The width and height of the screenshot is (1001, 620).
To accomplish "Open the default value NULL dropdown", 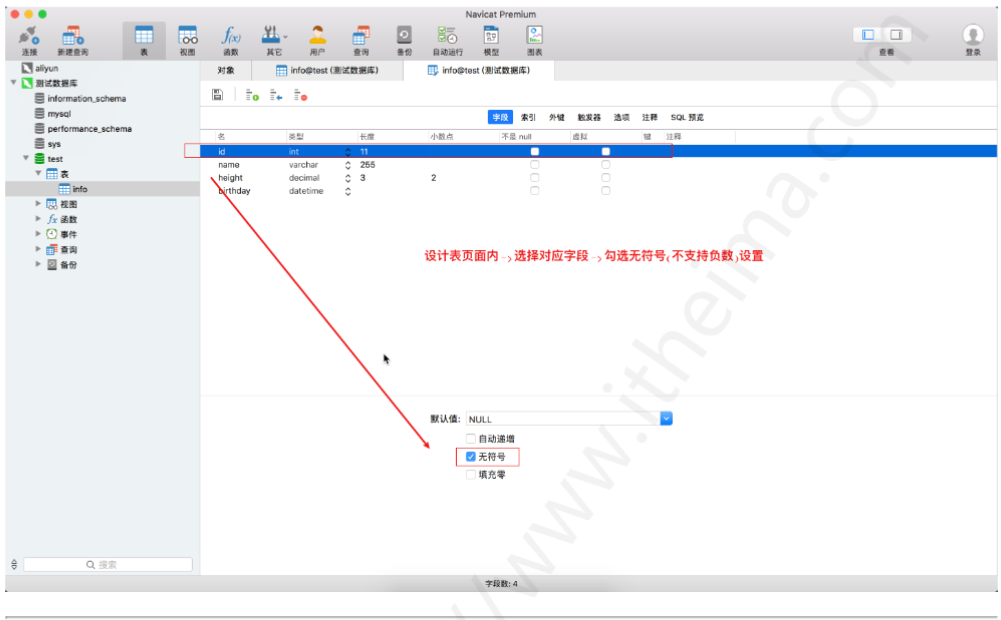I will tap(666, 418).
